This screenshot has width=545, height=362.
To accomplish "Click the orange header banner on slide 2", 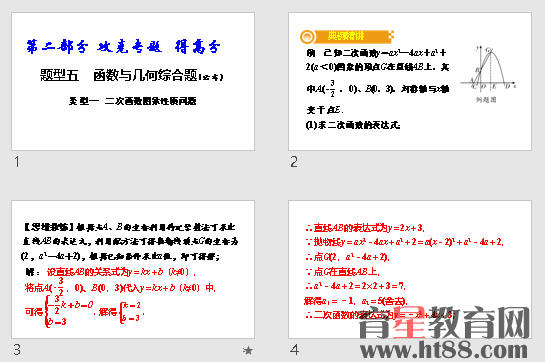I will point(347,36).
